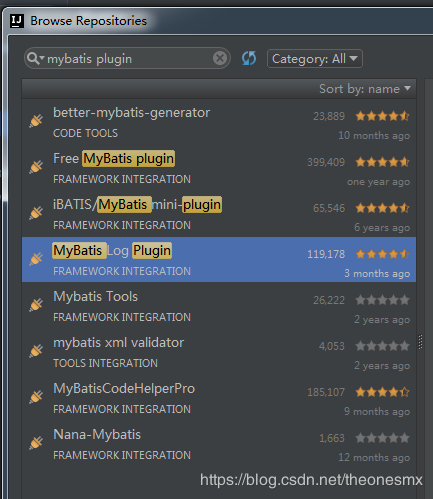Screen dimensions: 433x499
Task: Click the 9 months ago date
Action: 377,412
